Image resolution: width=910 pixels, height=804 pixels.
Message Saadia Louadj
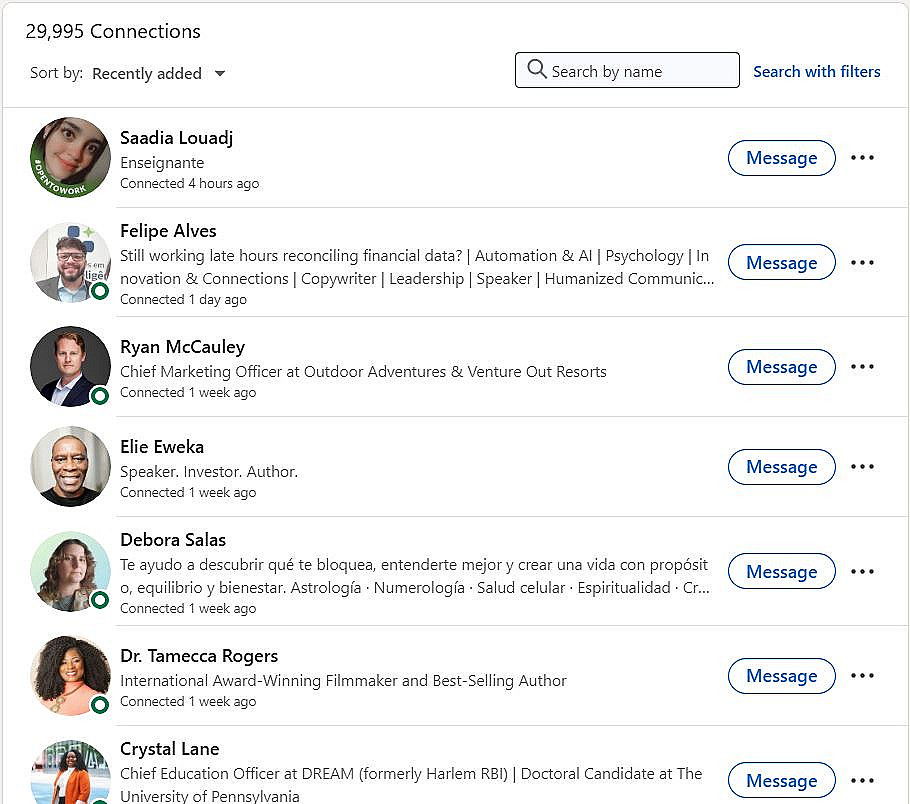click(x=781, y=158)
